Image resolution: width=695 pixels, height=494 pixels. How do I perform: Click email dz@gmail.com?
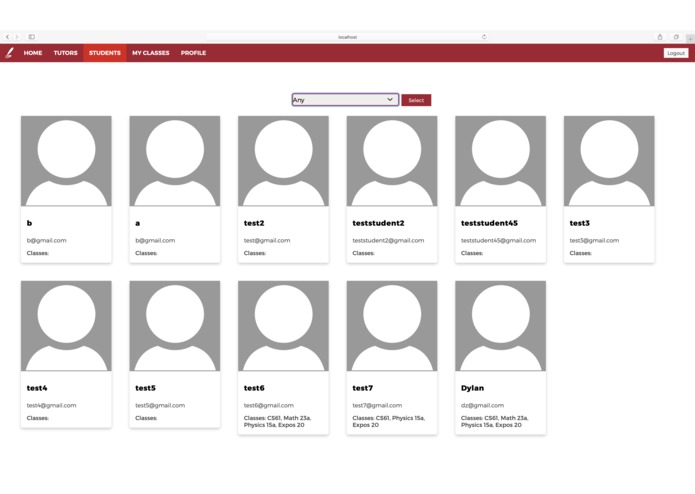point(482,405)
